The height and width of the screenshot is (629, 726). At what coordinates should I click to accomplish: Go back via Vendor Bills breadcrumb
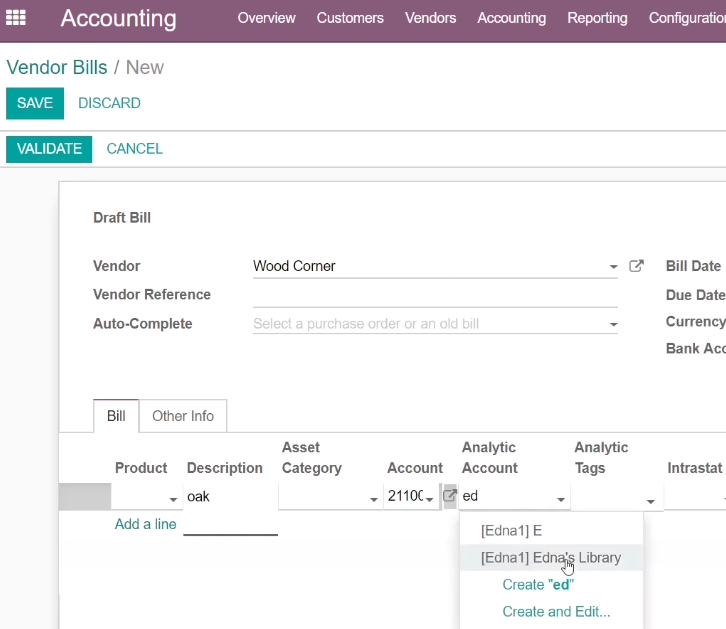pos(57,68)
